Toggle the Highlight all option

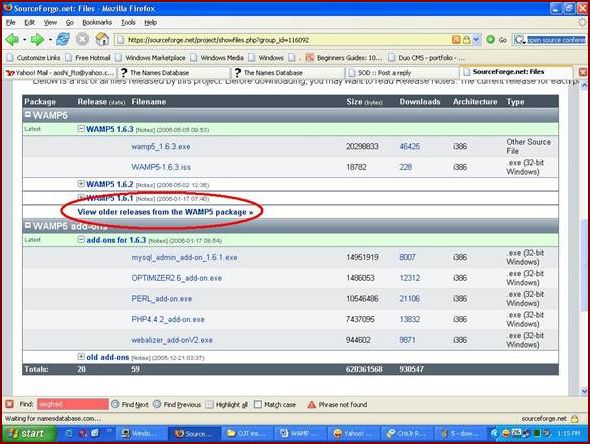pyautogui.click(x=227, y=404)
